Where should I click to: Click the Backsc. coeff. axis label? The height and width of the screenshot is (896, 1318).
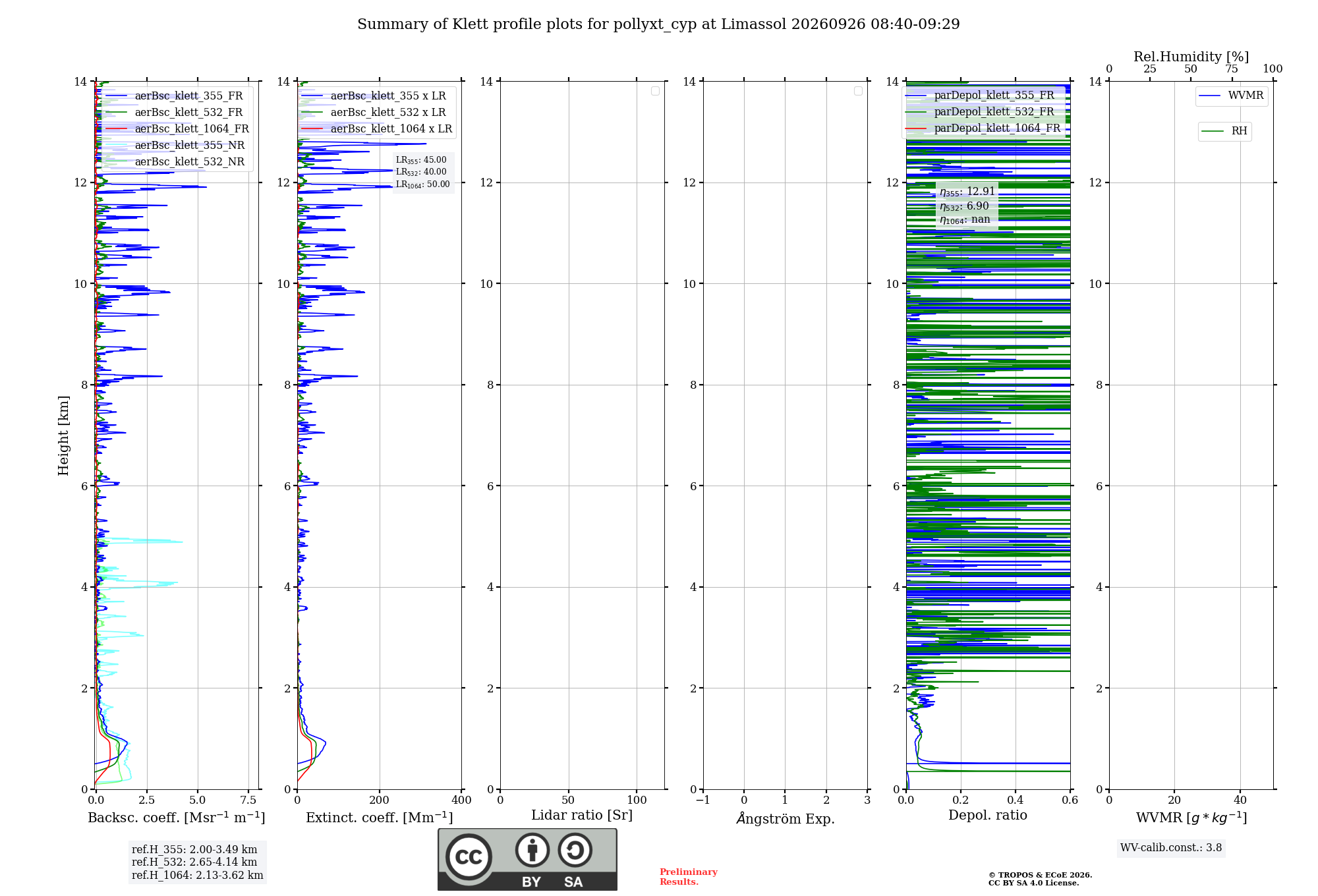tap(177, 818)
